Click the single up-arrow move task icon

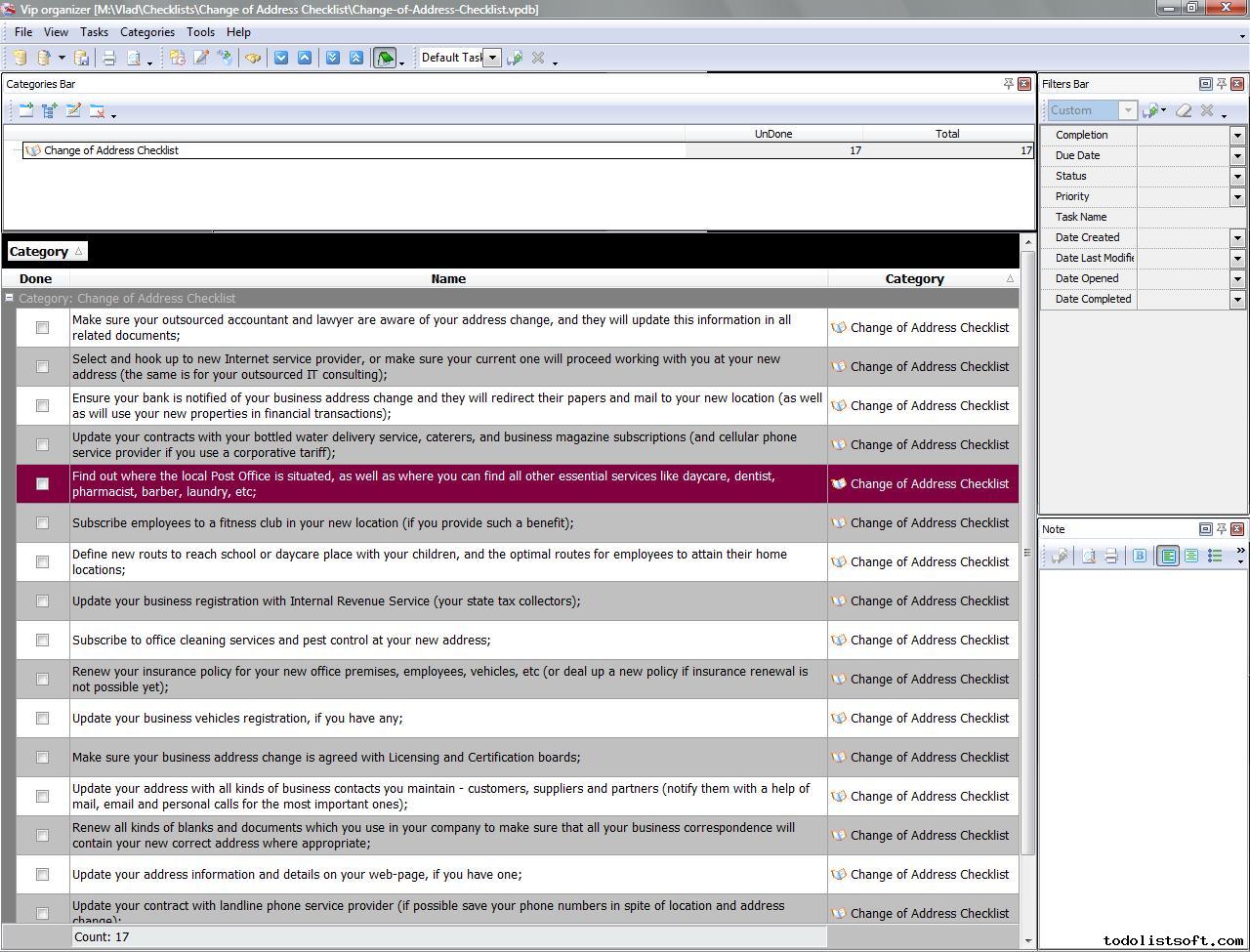(305, 59)
